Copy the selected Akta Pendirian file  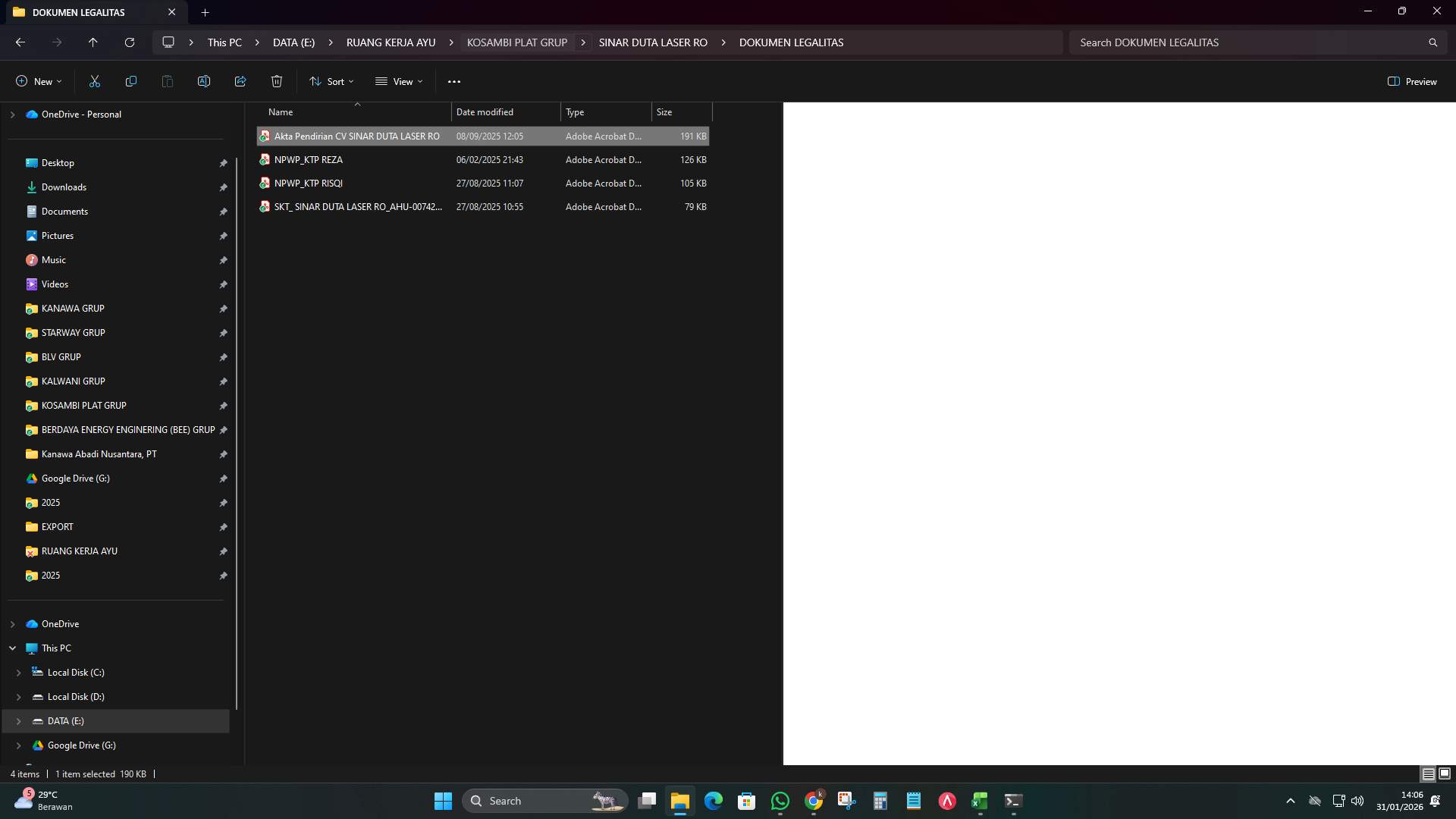[130, 81]
